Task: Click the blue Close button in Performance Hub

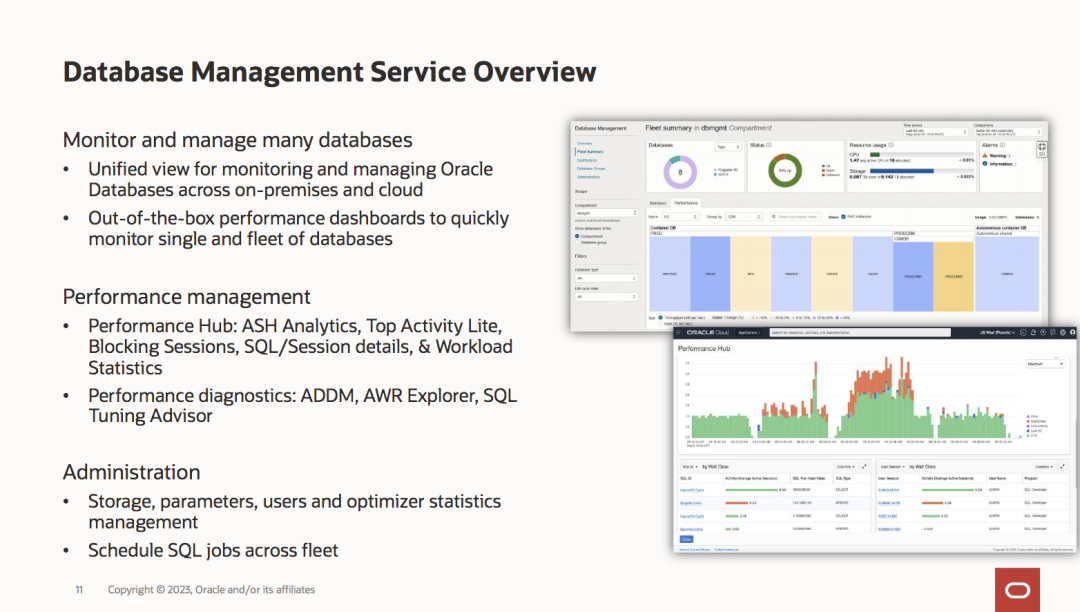Action: click(686, 540)
